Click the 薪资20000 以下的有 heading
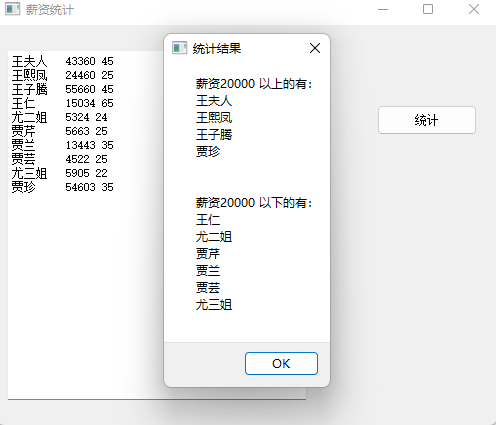The width and height of the screenshot is (496, 425). (254, 203)
